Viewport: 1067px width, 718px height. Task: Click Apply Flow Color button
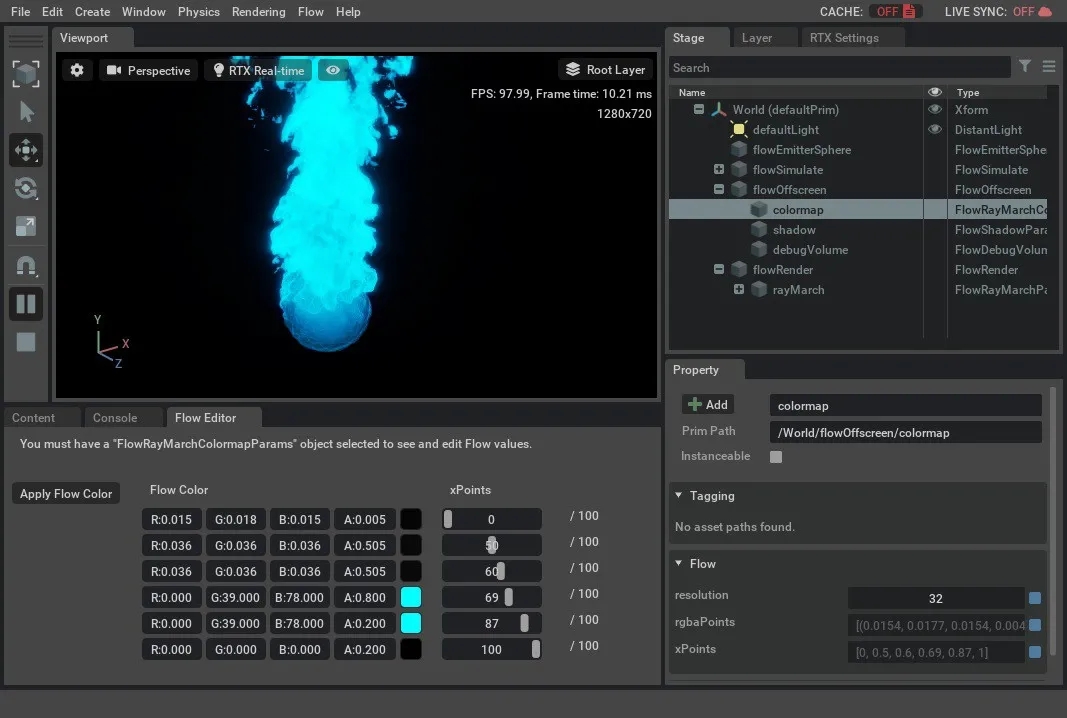(x=66, y=494)
